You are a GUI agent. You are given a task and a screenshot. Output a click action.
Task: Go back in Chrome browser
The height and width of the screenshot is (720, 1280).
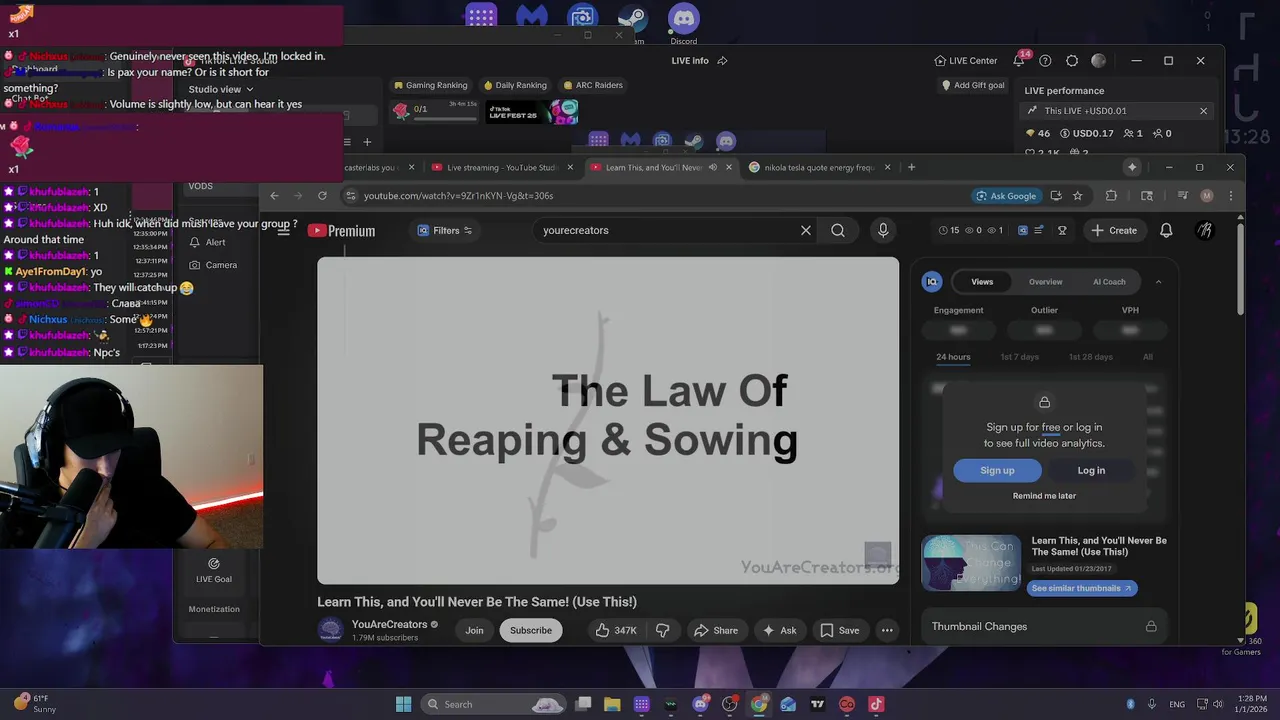(274, 196)
